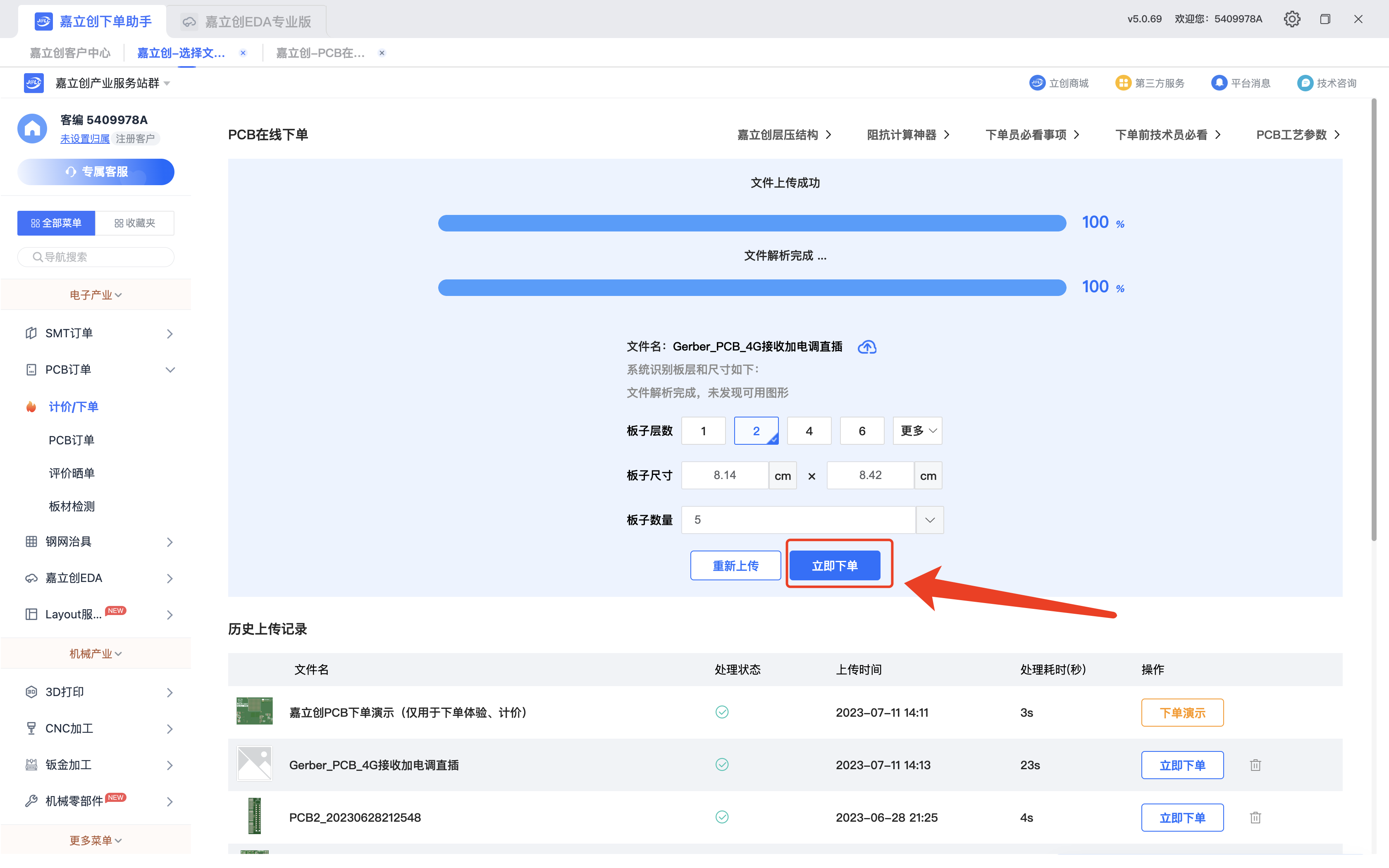Viewport: 1389px width, 868px height.
Task: Collapse the PCB订单 menu chevron
Action: click(x=170, y=370)
